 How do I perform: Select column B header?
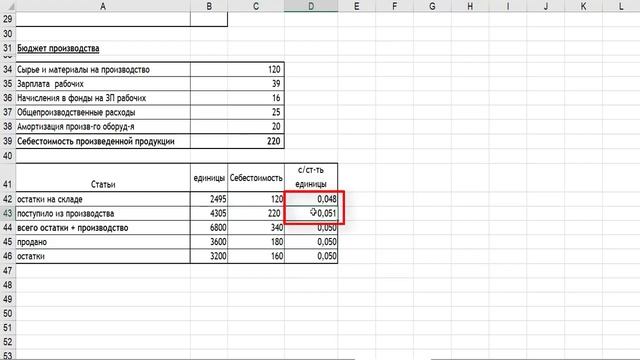(x=209, y=6)
